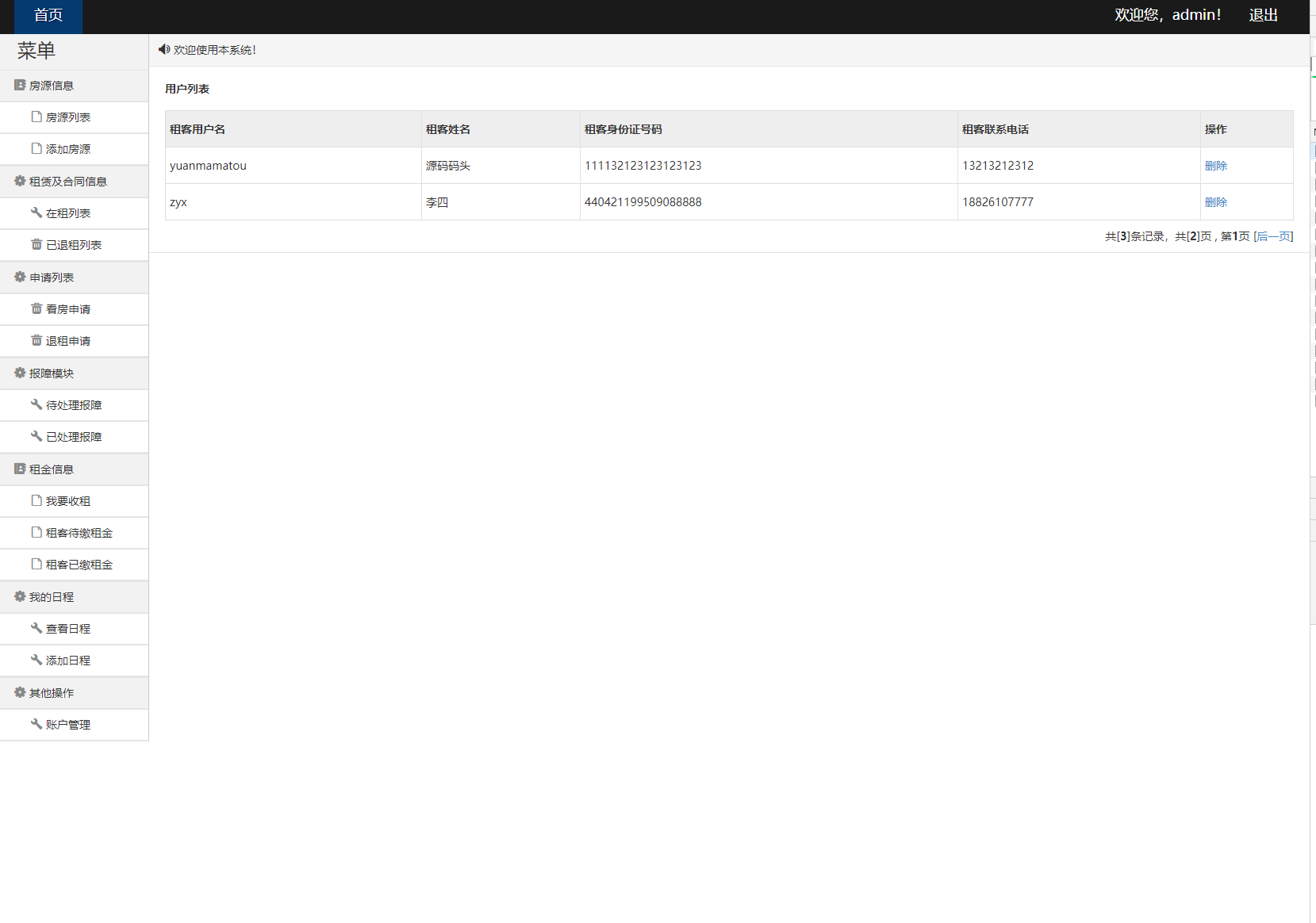This screenshot has width=1316, height=923.
Task: Click the tenant name 李四
Action: (x=437, y=202)
